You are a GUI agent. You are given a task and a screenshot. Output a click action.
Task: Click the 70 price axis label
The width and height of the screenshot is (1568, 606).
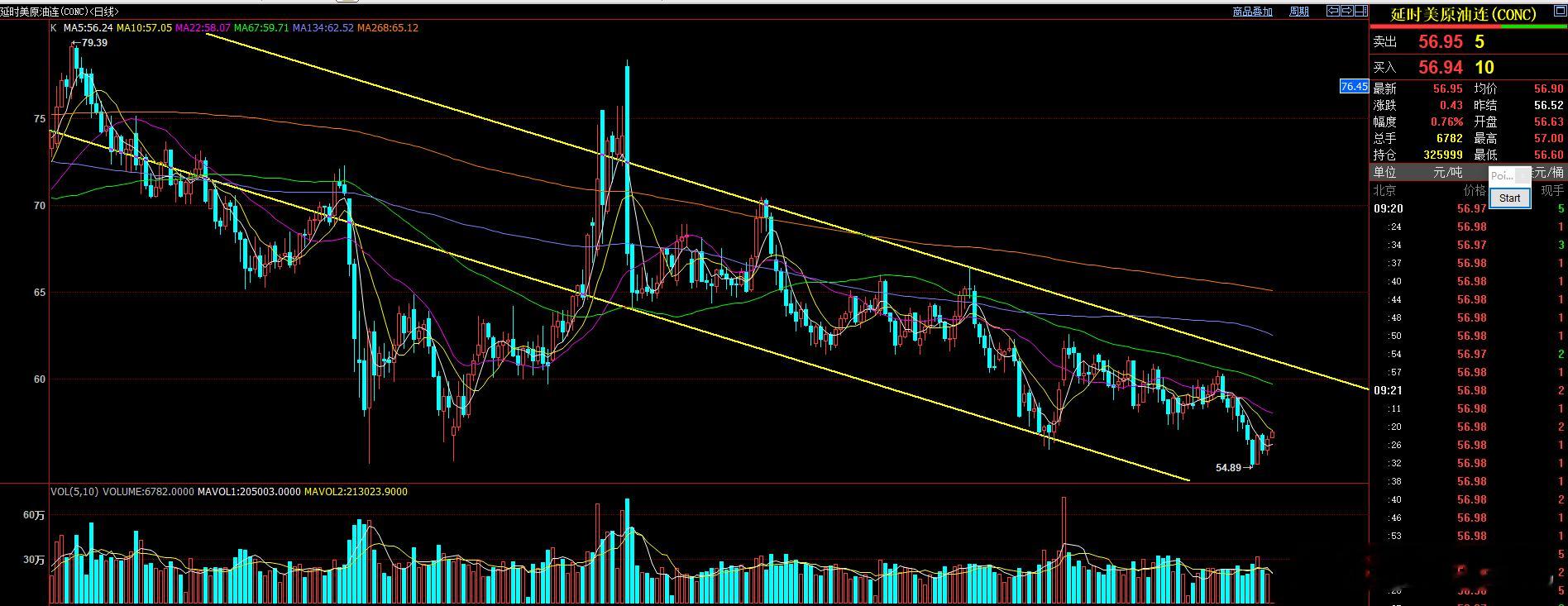40,206
